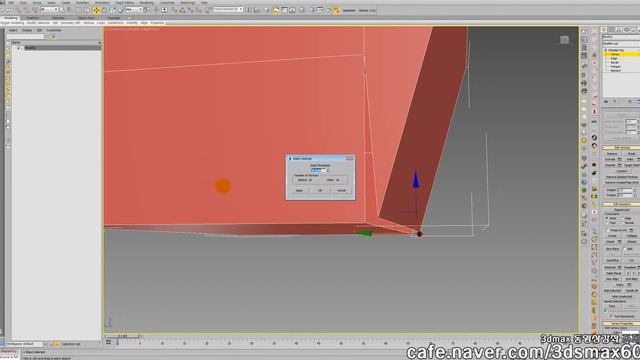Select Element sub-object level in stack
This screenshot has height=360, width=640.
tap(616, 70)
